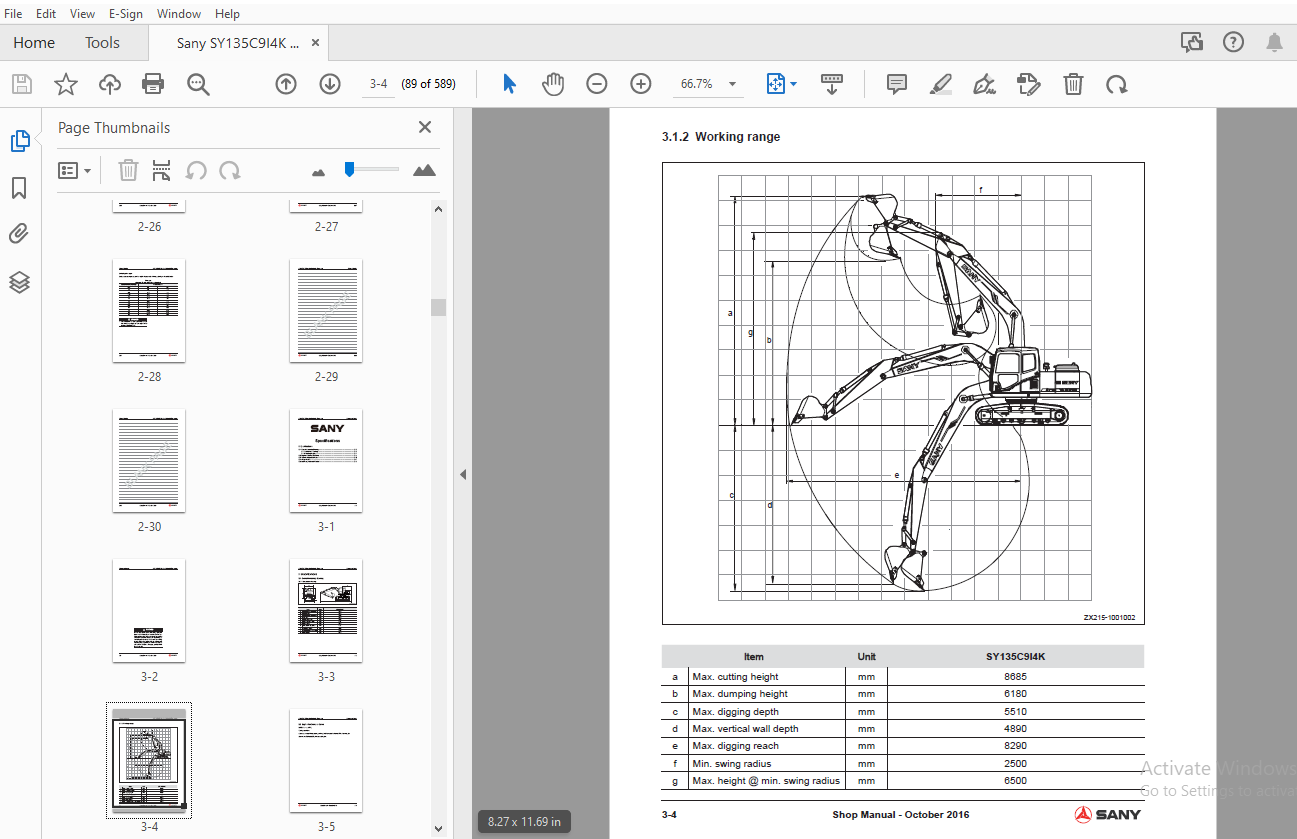This screenshot has height=839, width=1297.
Task: Select the Highlight text tool
Action: coord(941,84)
